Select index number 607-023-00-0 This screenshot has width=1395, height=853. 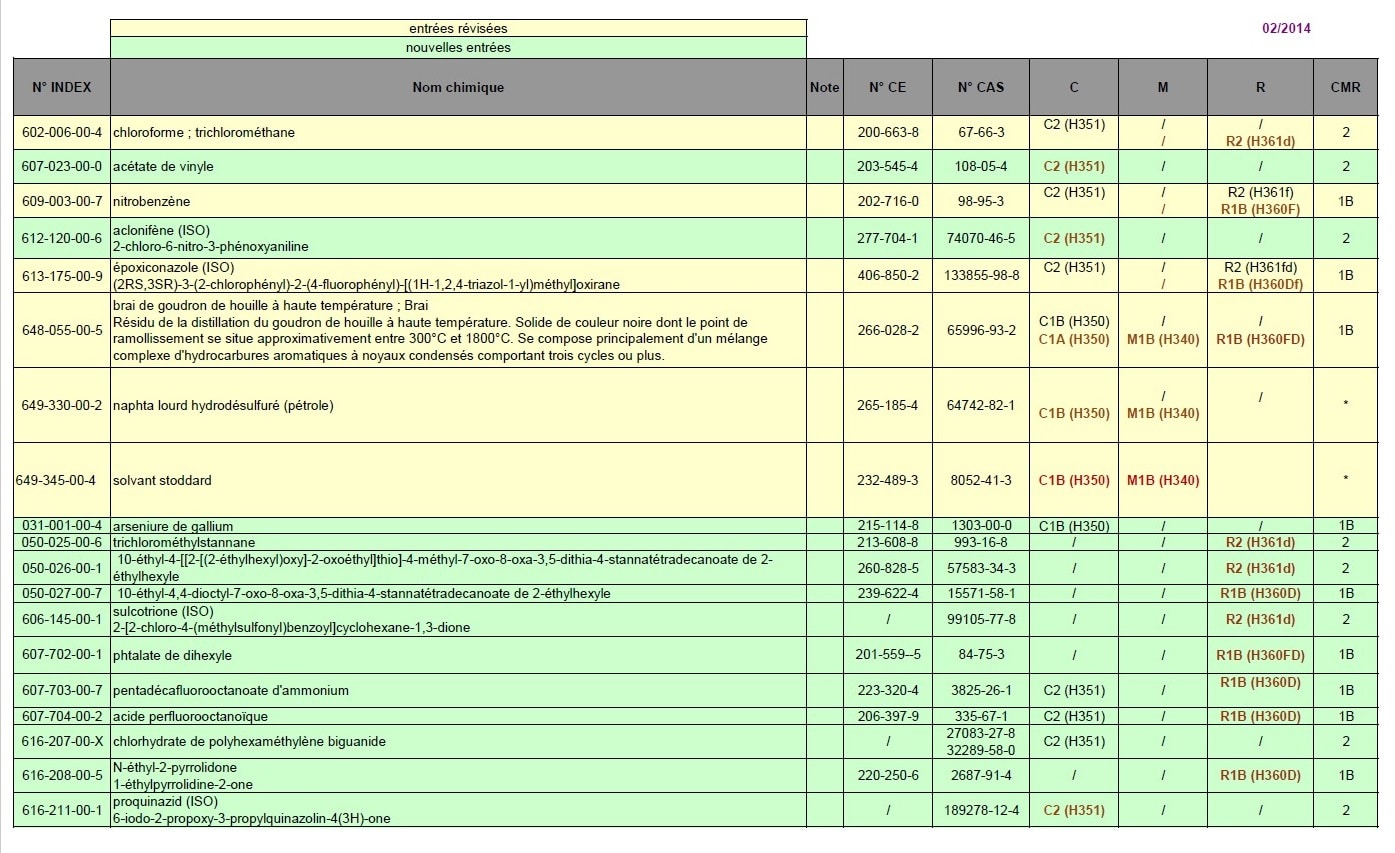[62, 166]
